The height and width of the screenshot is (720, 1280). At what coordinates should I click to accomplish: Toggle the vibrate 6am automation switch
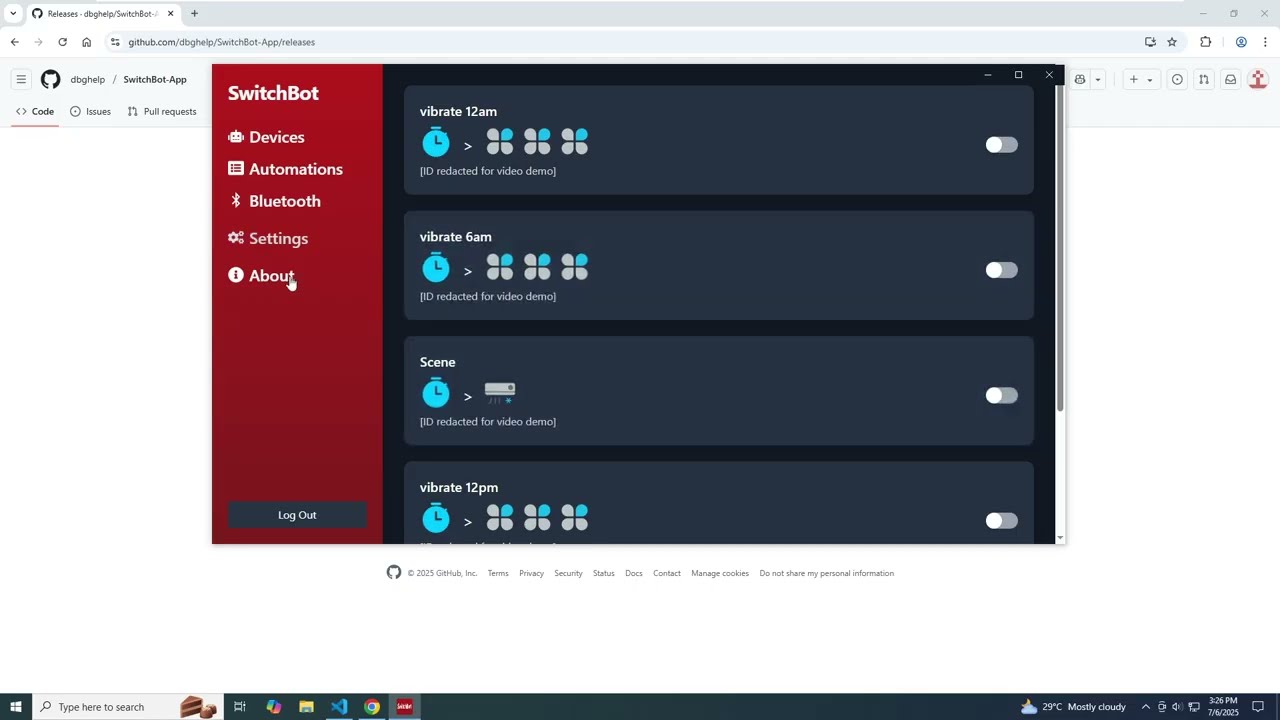click(x=1001, y=270)
